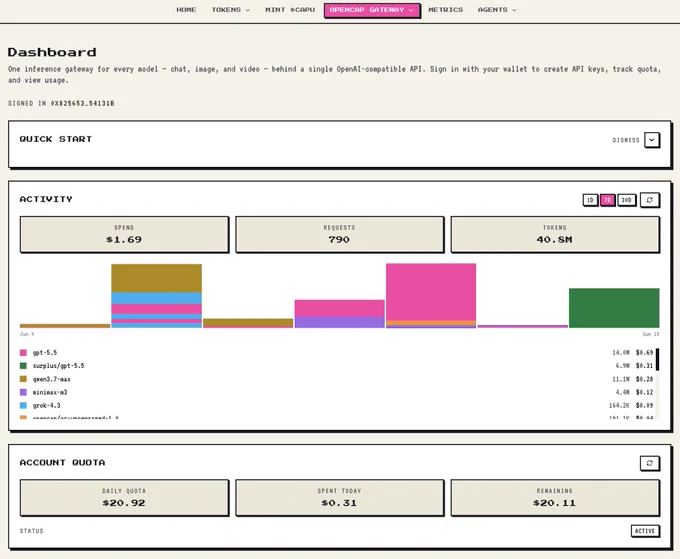Viewport: 680px width, 559px height.
Task: Click the green surplus/gpt-5.5 chart bar
Action: tap(614, 308)
